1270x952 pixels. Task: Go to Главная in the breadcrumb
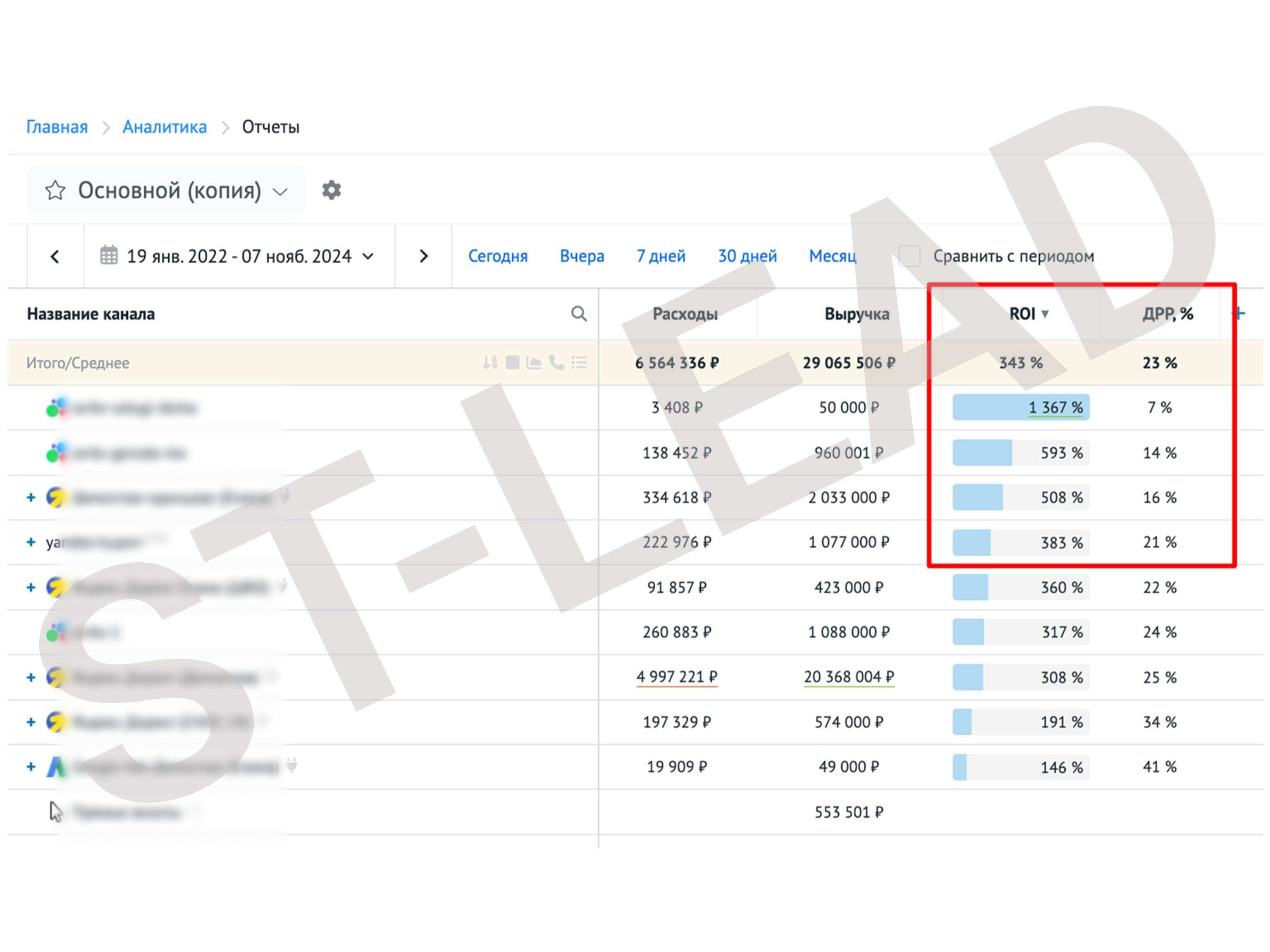(57, 127)
